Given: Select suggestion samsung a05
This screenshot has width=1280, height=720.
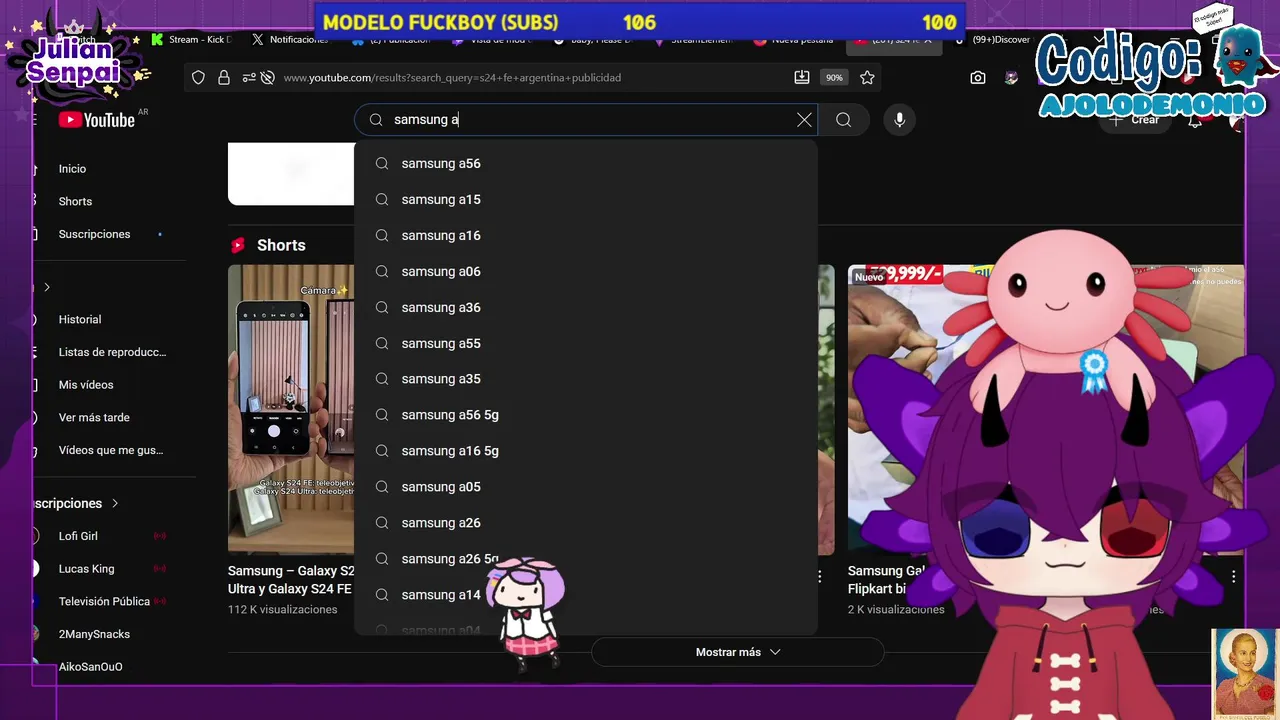Looking at the screenshot, I should (x=586, y=487).
